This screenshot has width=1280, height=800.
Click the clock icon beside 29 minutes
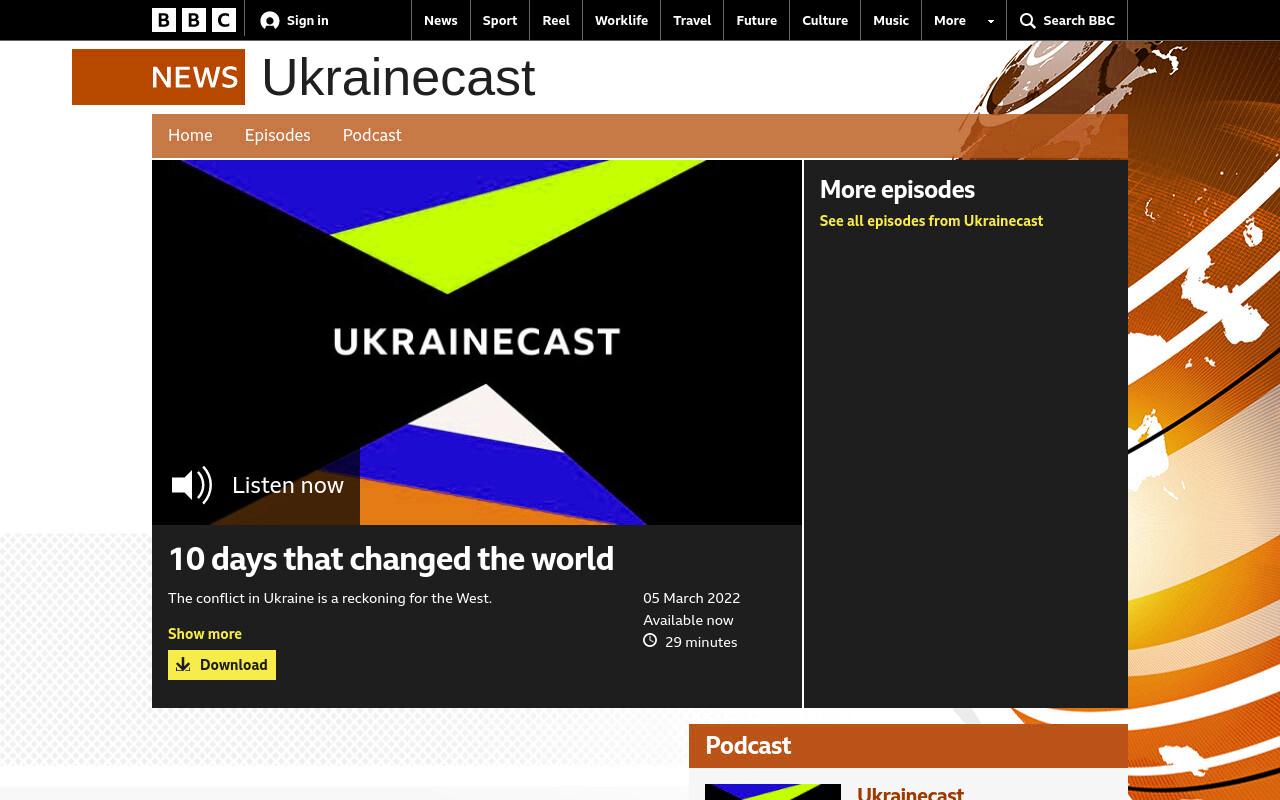click(650, 641)
